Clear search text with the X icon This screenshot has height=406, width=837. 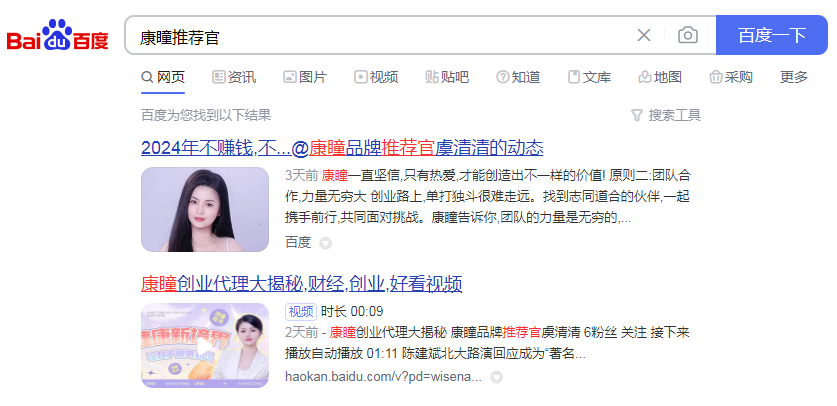point(644,35)
